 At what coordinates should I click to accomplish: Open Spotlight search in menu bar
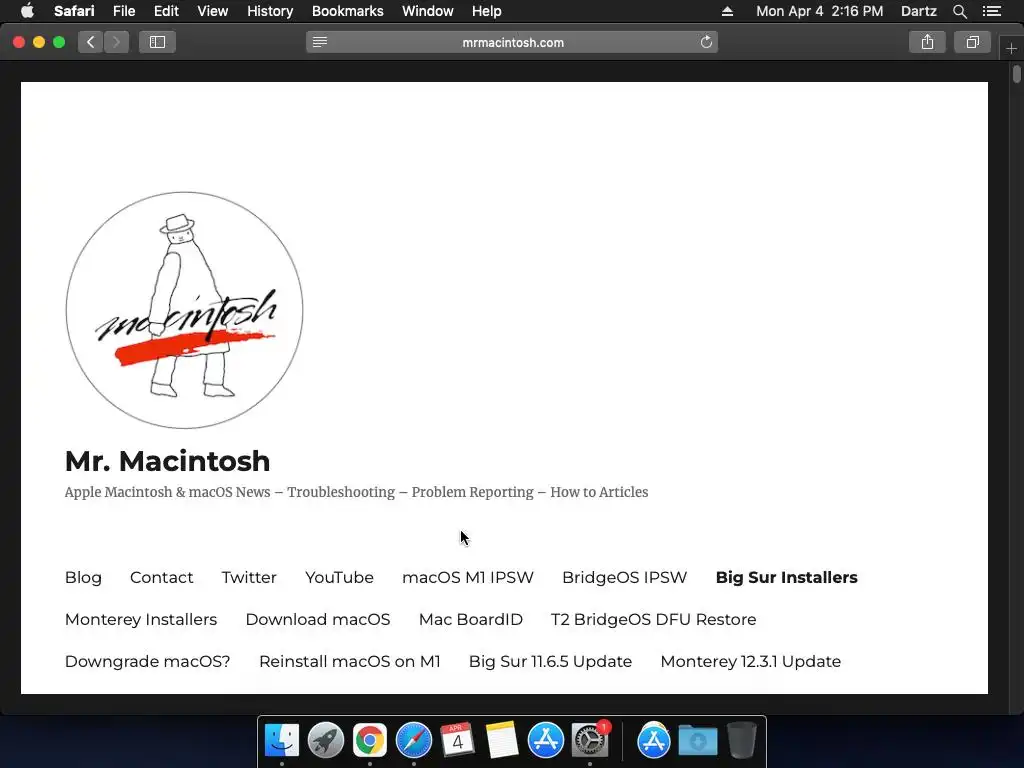coord(959,11)
